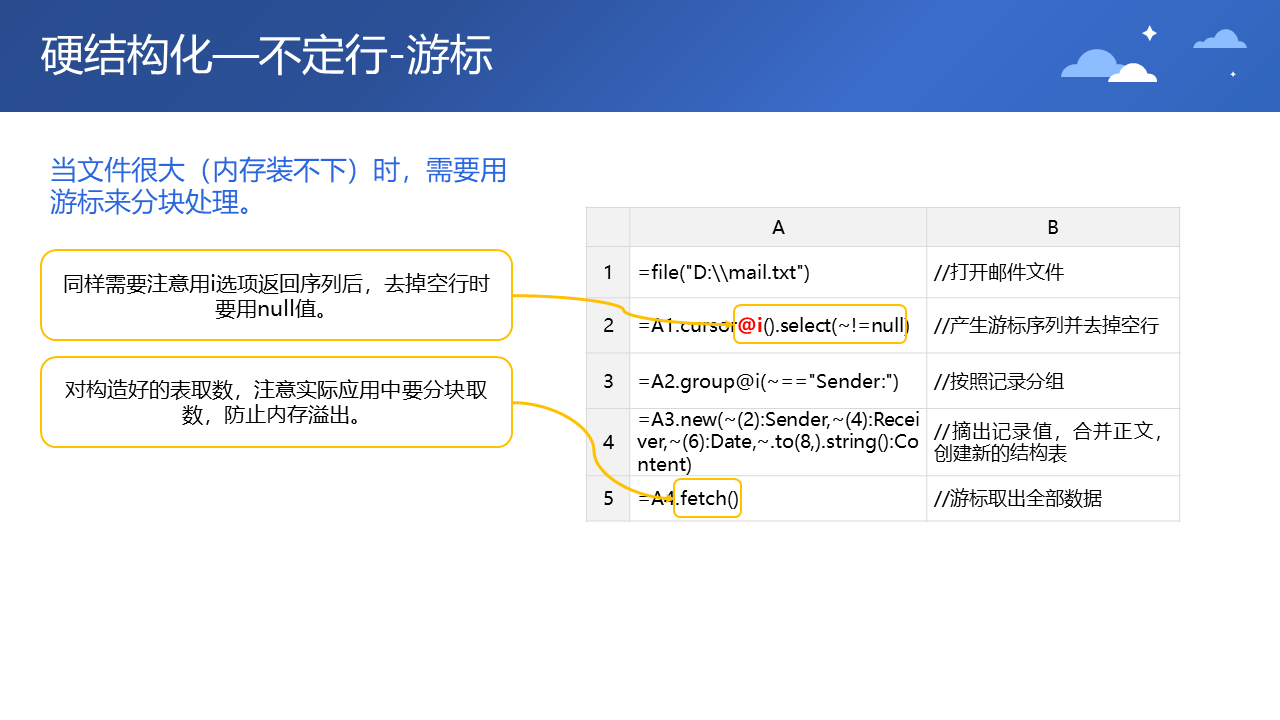The width and height of the screenshot is (1280, 720).
Task: Click comment cell //游标取出全部数据
Action: (x=1053, y=498)
